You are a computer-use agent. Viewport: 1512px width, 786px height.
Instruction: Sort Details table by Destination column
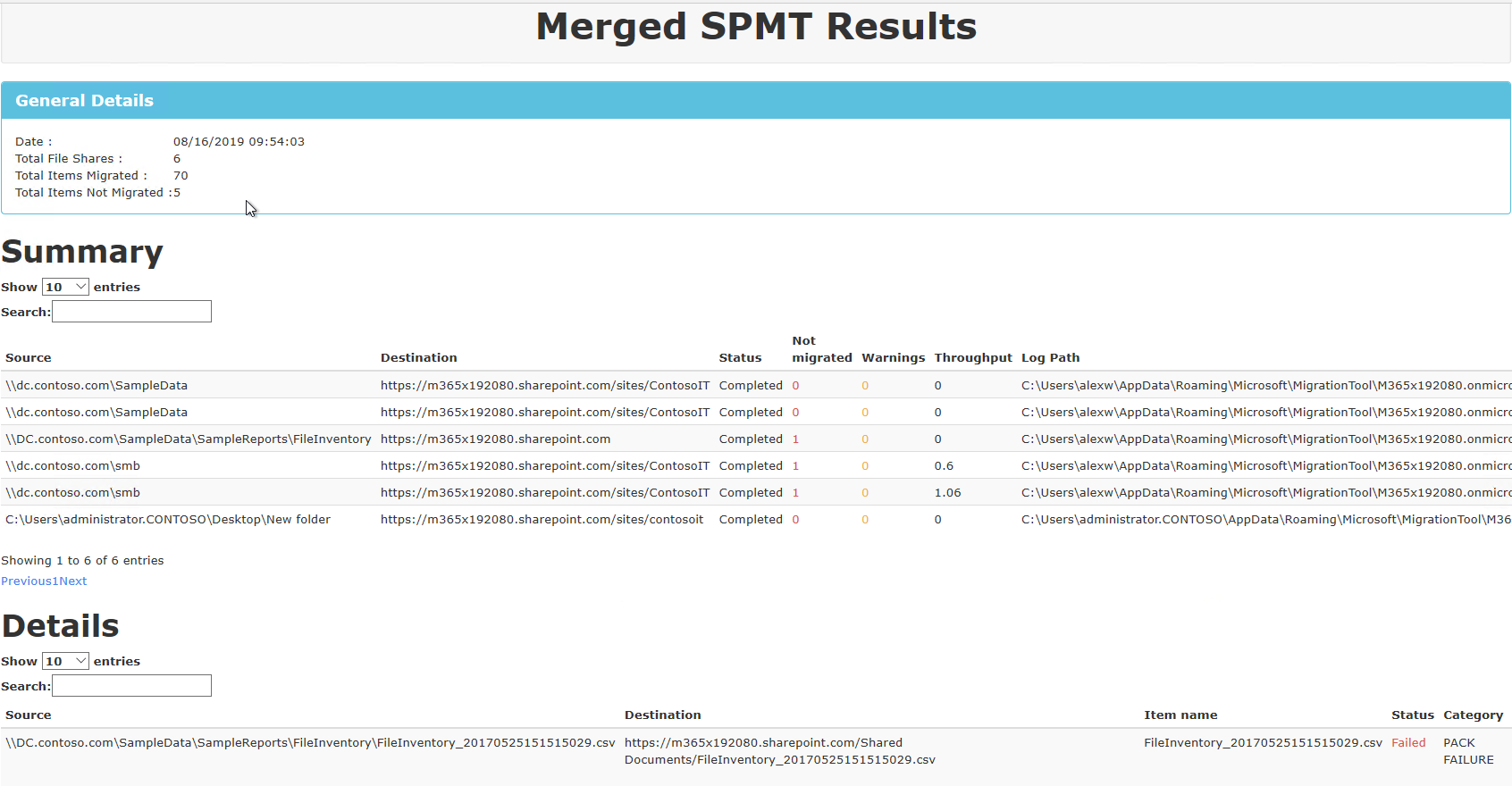663,715
